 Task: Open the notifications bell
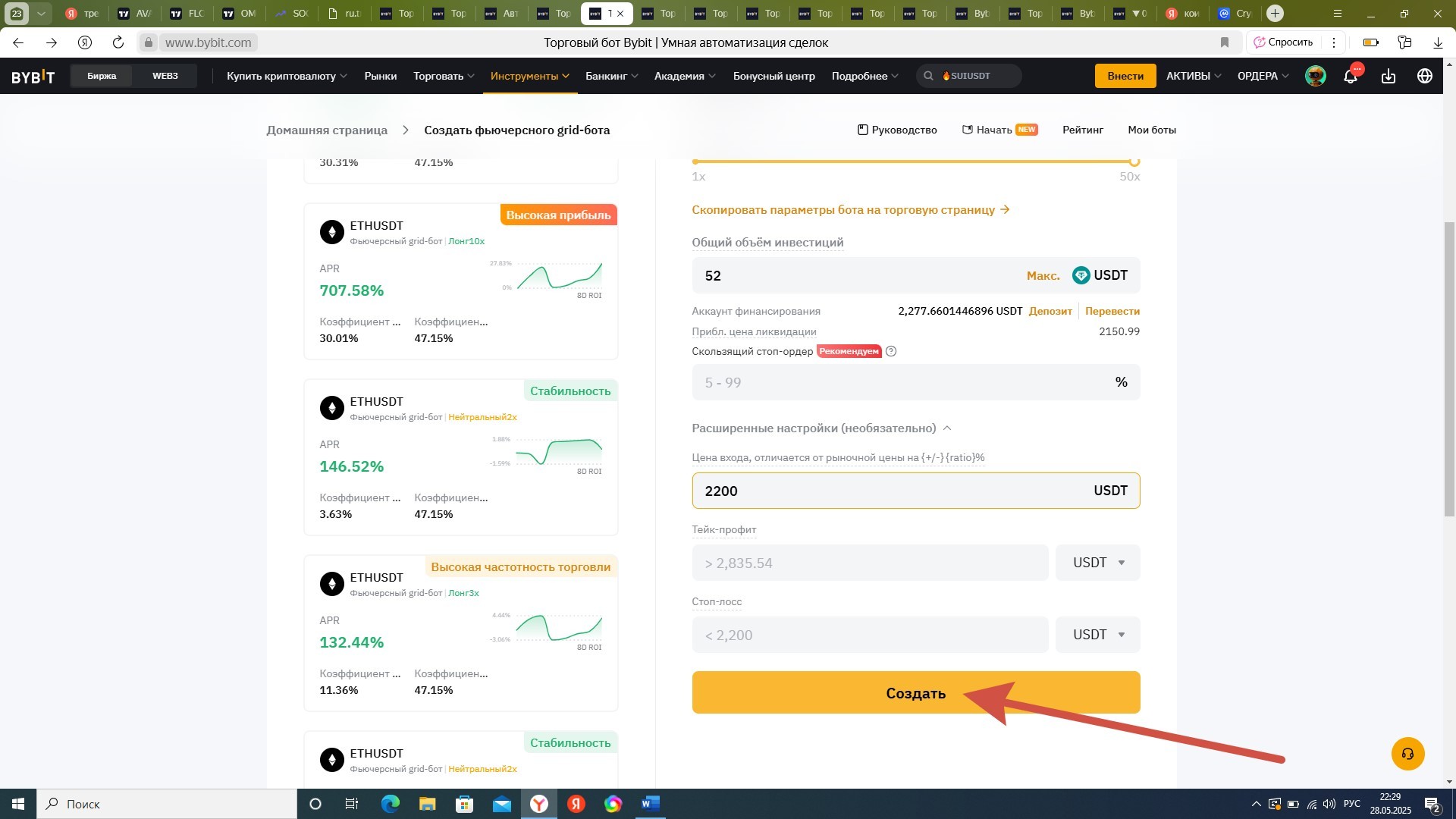click(x=1351, y=76)
